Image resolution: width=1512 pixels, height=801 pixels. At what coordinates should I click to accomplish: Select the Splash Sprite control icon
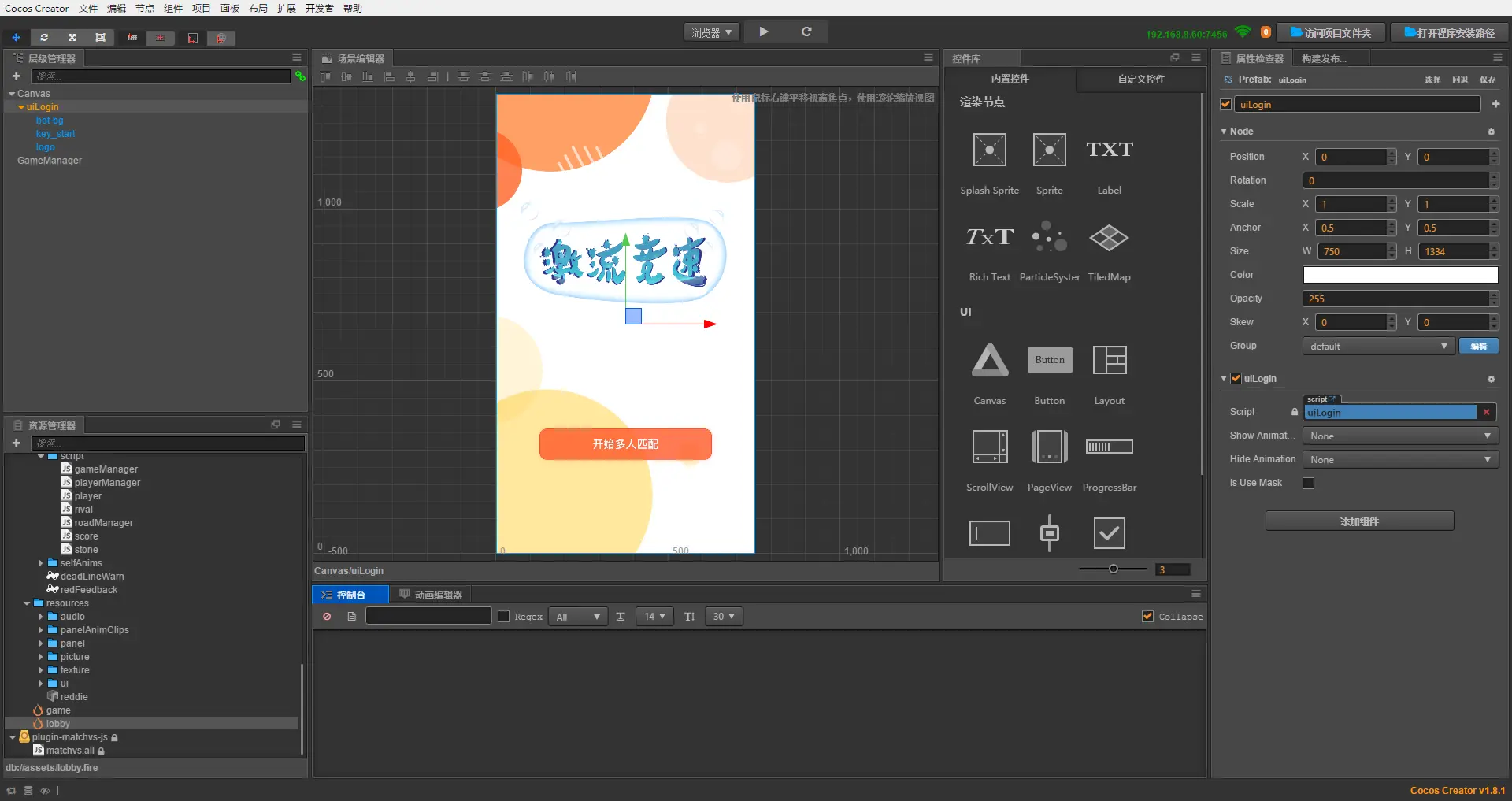tap(989, 150)
